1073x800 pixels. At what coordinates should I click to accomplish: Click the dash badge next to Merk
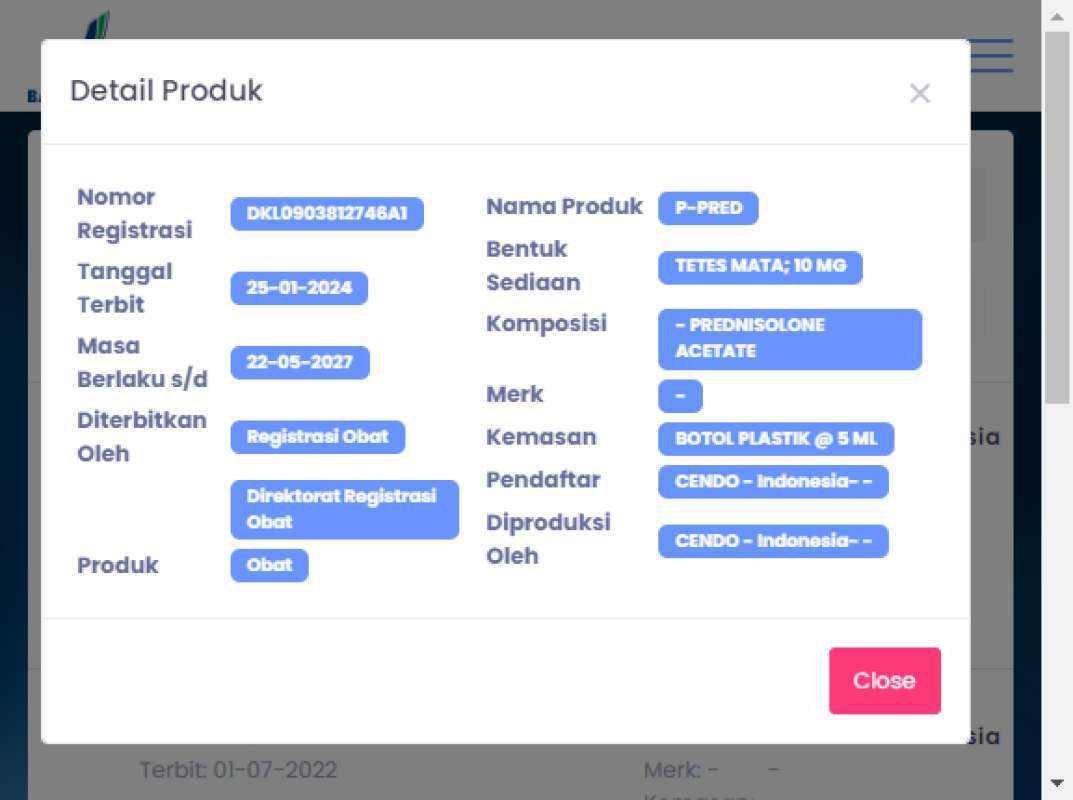click(680, 396)
